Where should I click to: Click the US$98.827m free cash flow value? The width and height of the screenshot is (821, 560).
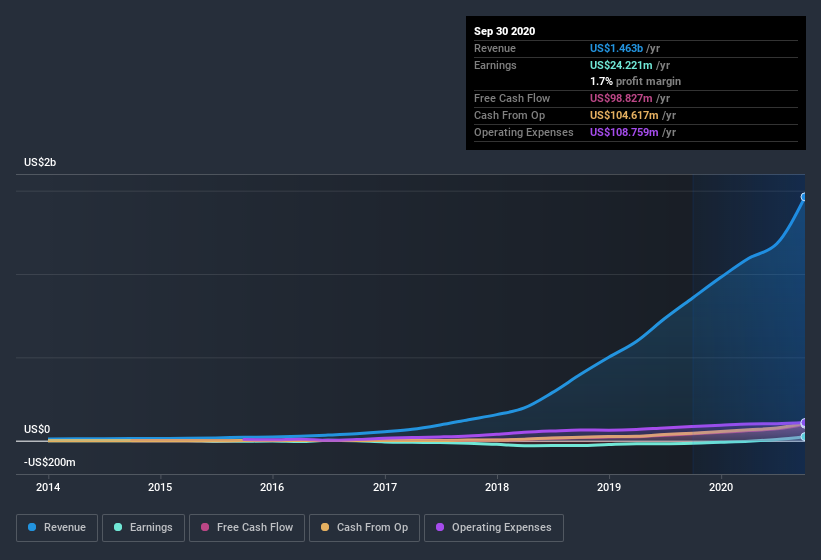tap(621, 98)
